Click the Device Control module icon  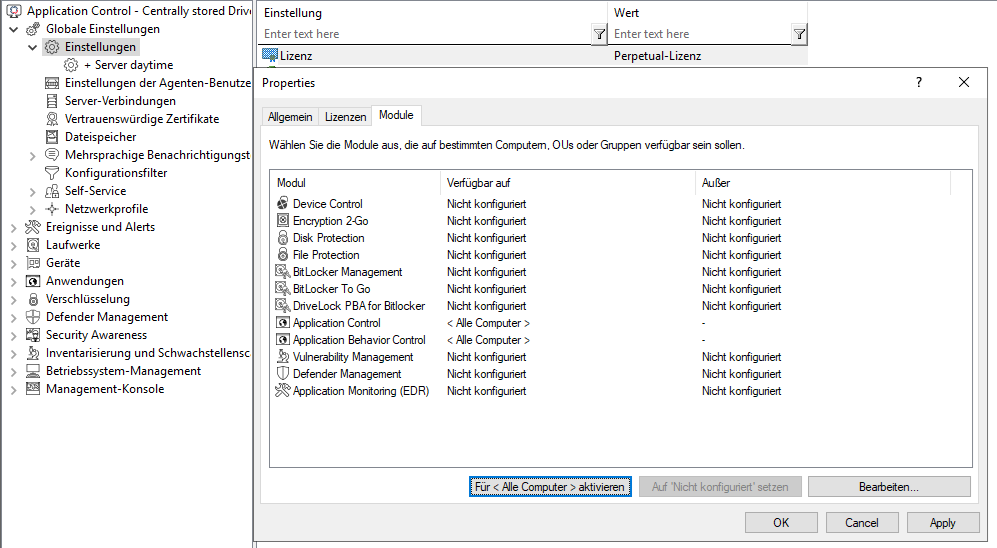click(x=283, y=204)
